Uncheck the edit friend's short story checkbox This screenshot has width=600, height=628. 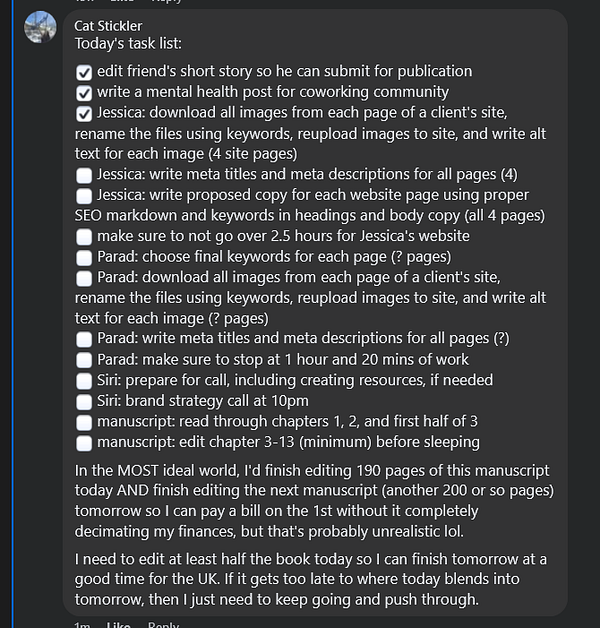click(84, 72)
